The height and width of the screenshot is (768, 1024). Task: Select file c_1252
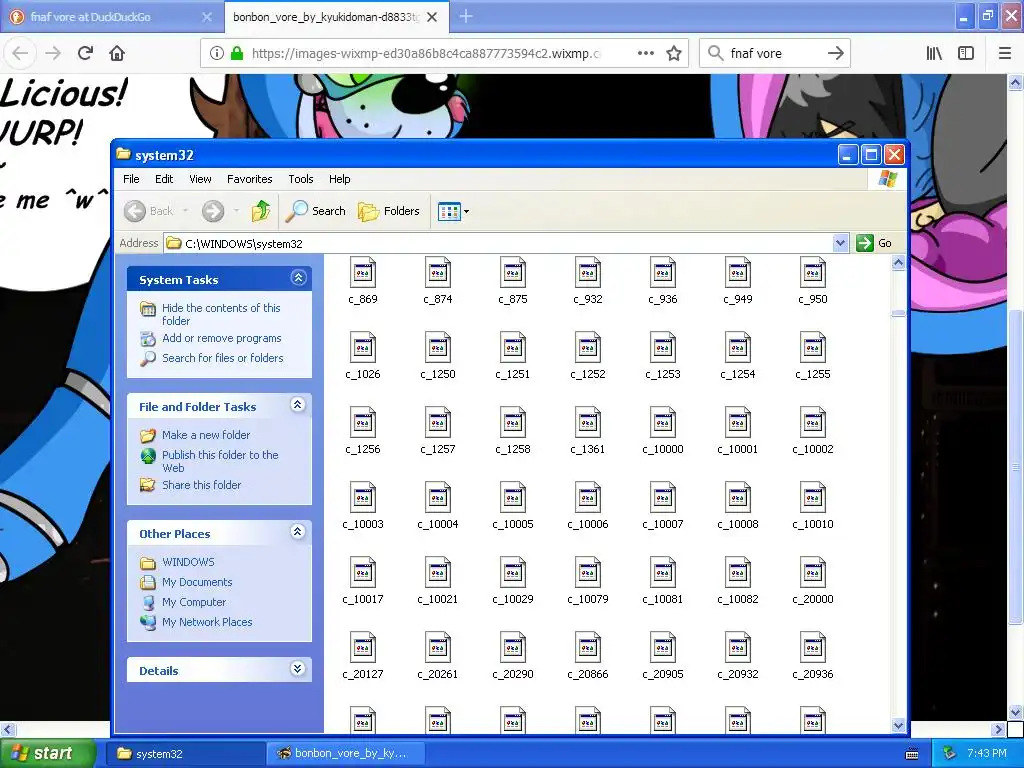588,357
